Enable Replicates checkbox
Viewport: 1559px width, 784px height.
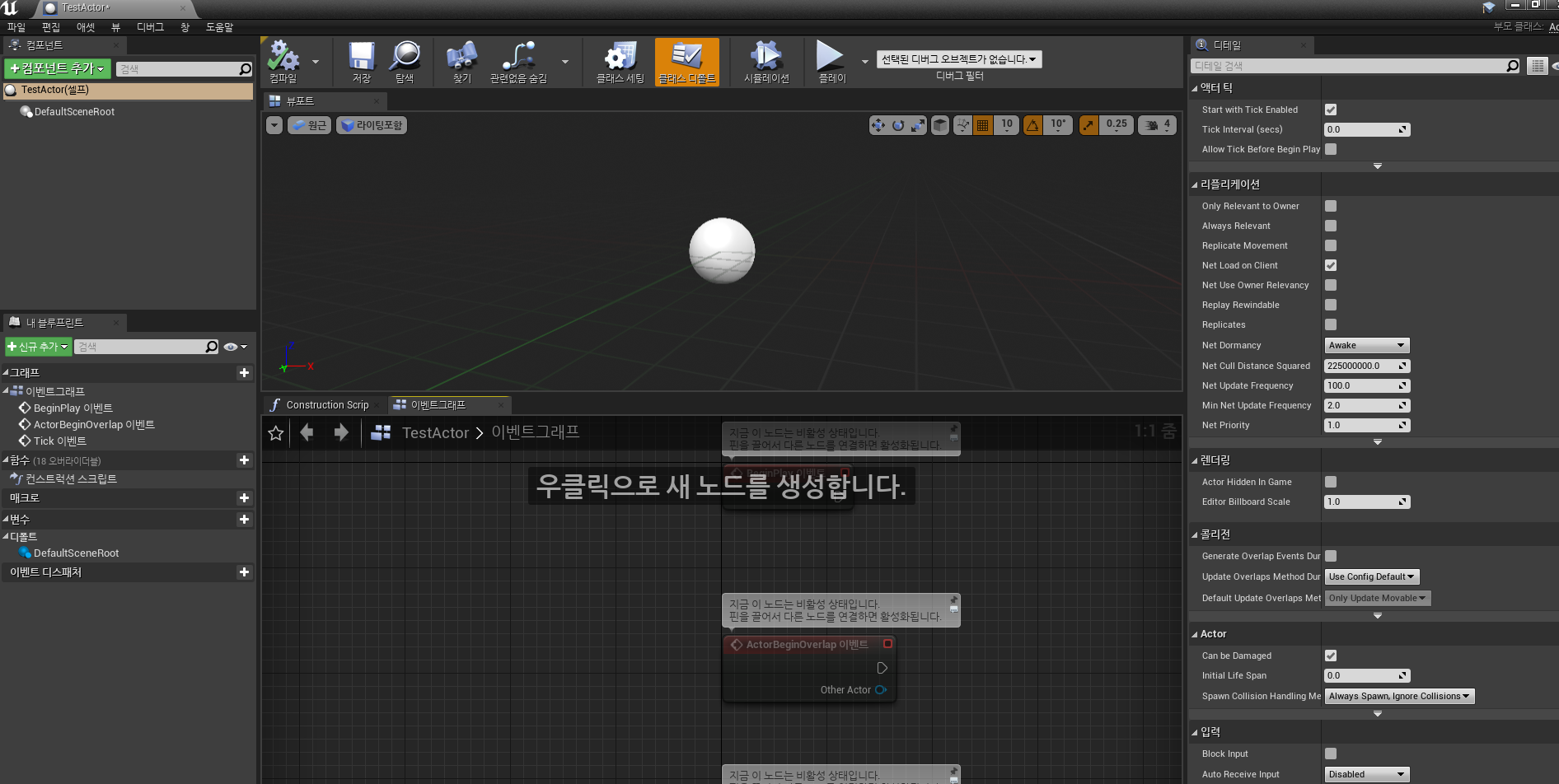1331,324
